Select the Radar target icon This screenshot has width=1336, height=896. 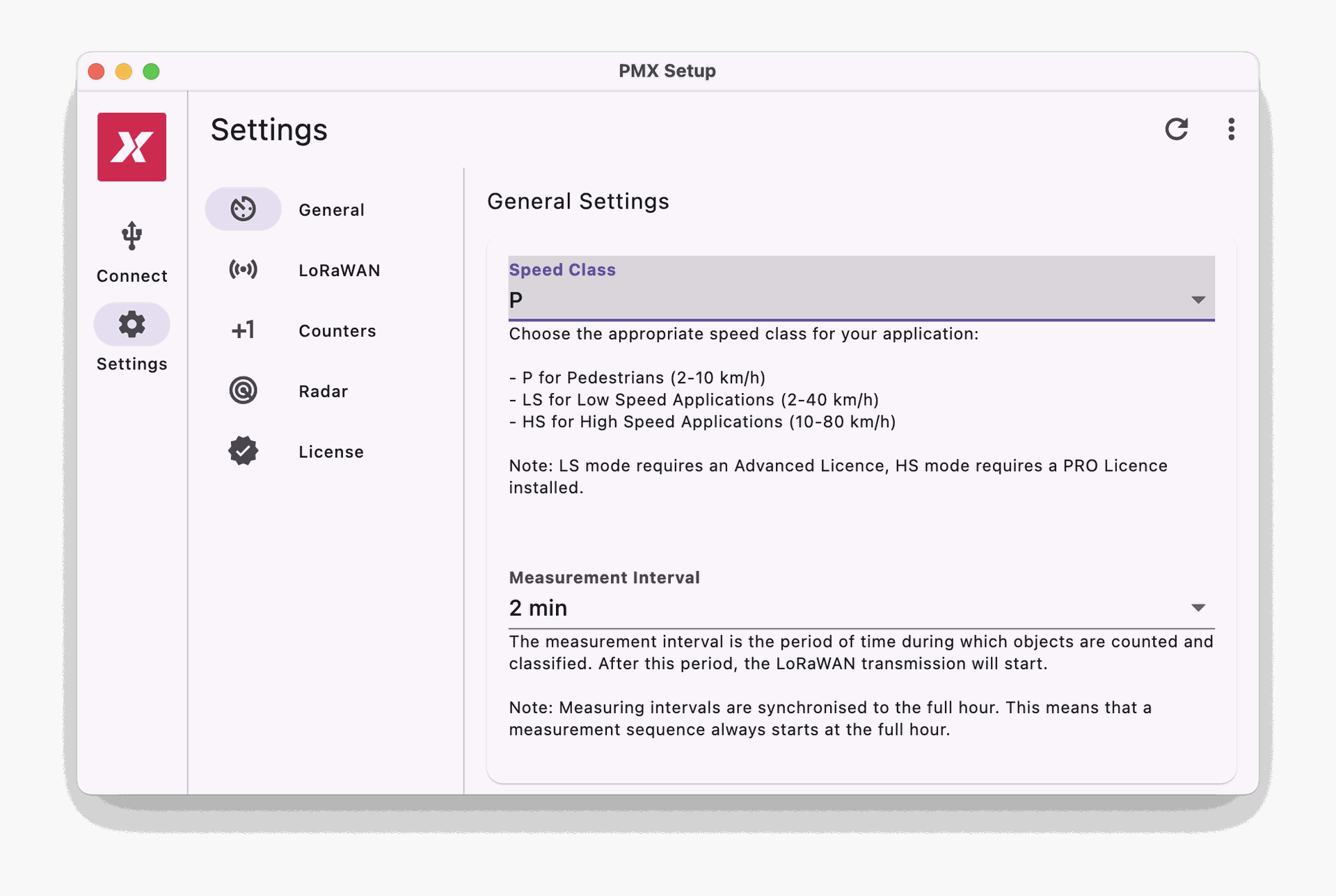coord(243,390)
